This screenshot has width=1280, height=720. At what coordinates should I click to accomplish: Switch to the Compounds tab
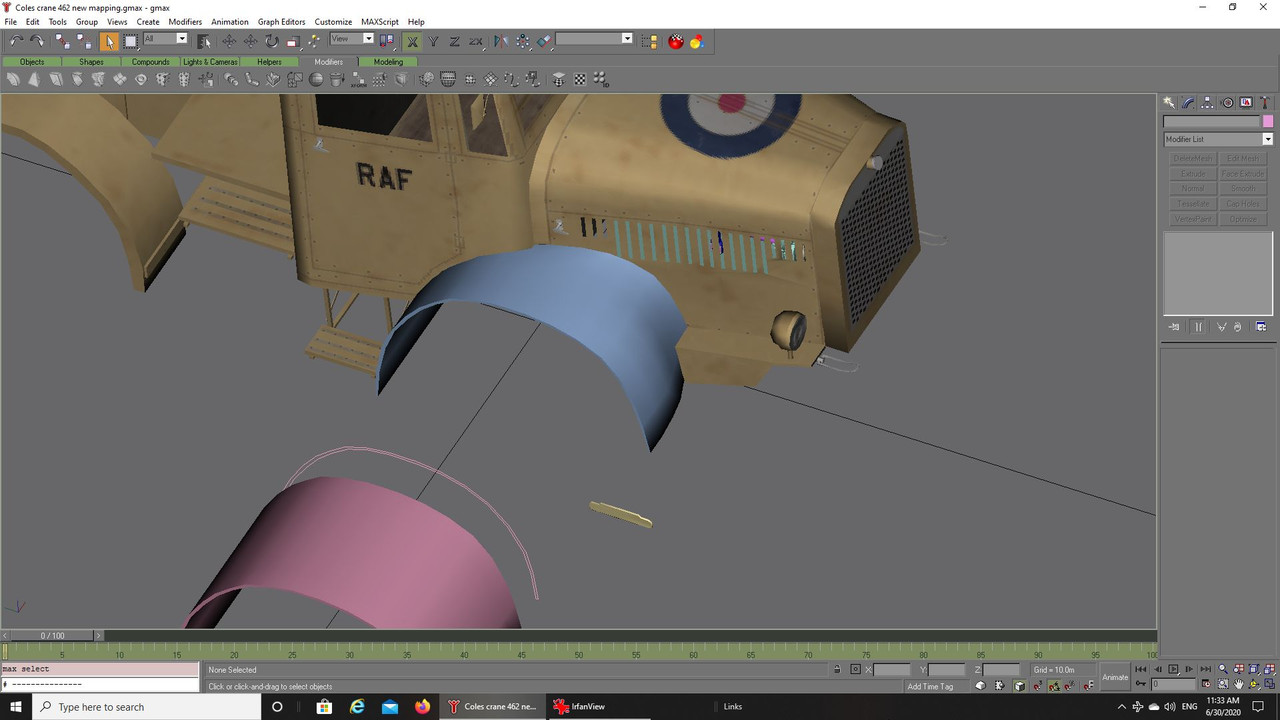(x=151, y=62)
